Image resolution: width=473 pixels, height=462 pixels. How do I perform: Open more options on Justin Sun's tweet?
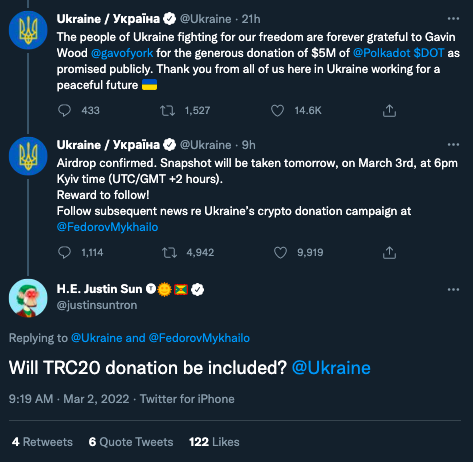pos(453,289)
